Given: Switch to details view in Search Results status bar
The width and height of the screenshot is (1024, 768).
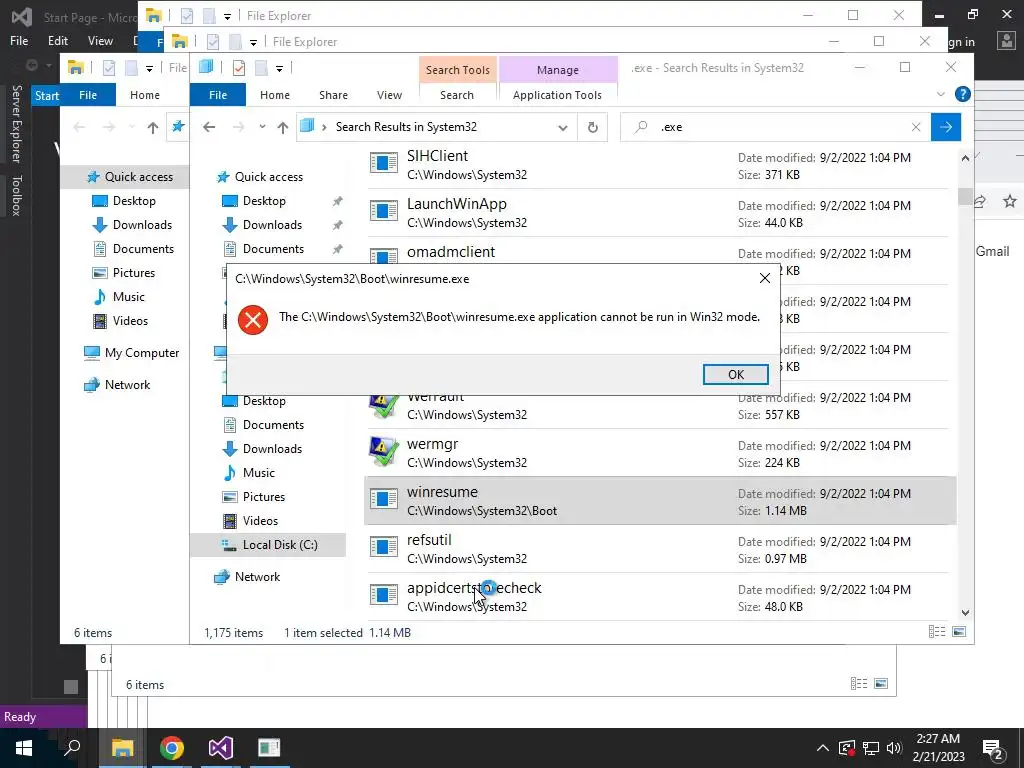Looking at the screenshot, I should pos(936,632).
